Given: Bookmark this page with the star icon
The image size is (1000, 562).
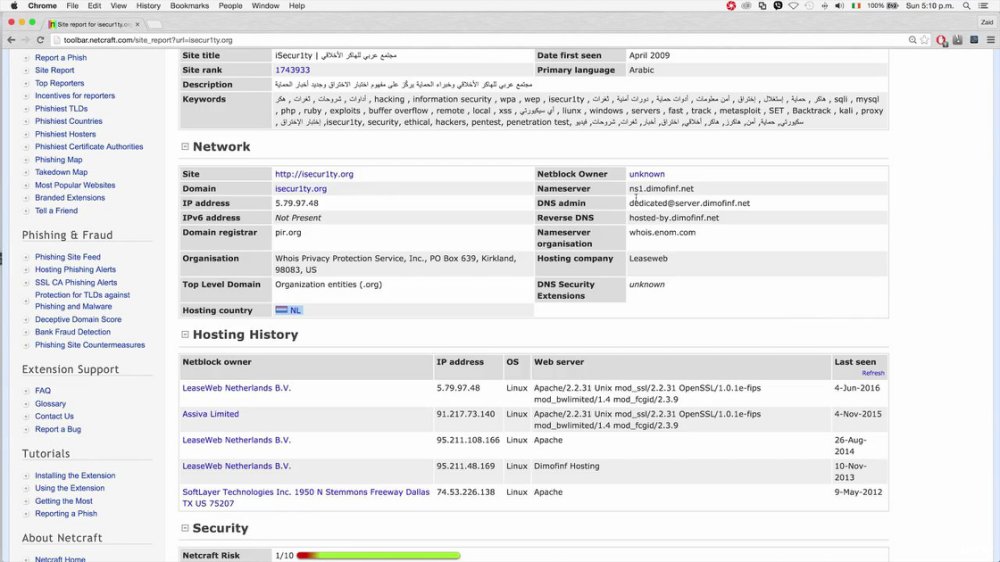Looking at the screenshot, I should pos(925,40).
